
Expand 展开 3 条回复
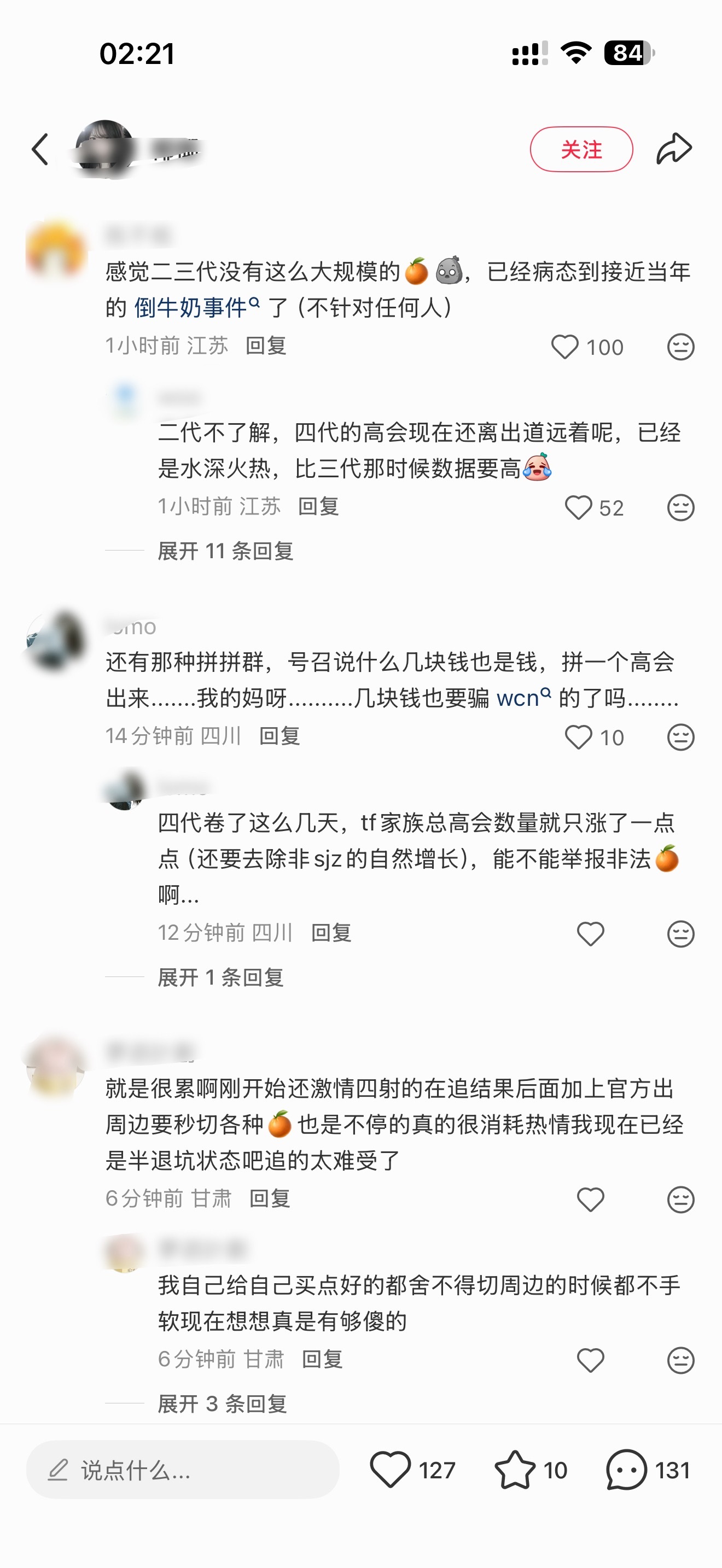coord(222,1403)
